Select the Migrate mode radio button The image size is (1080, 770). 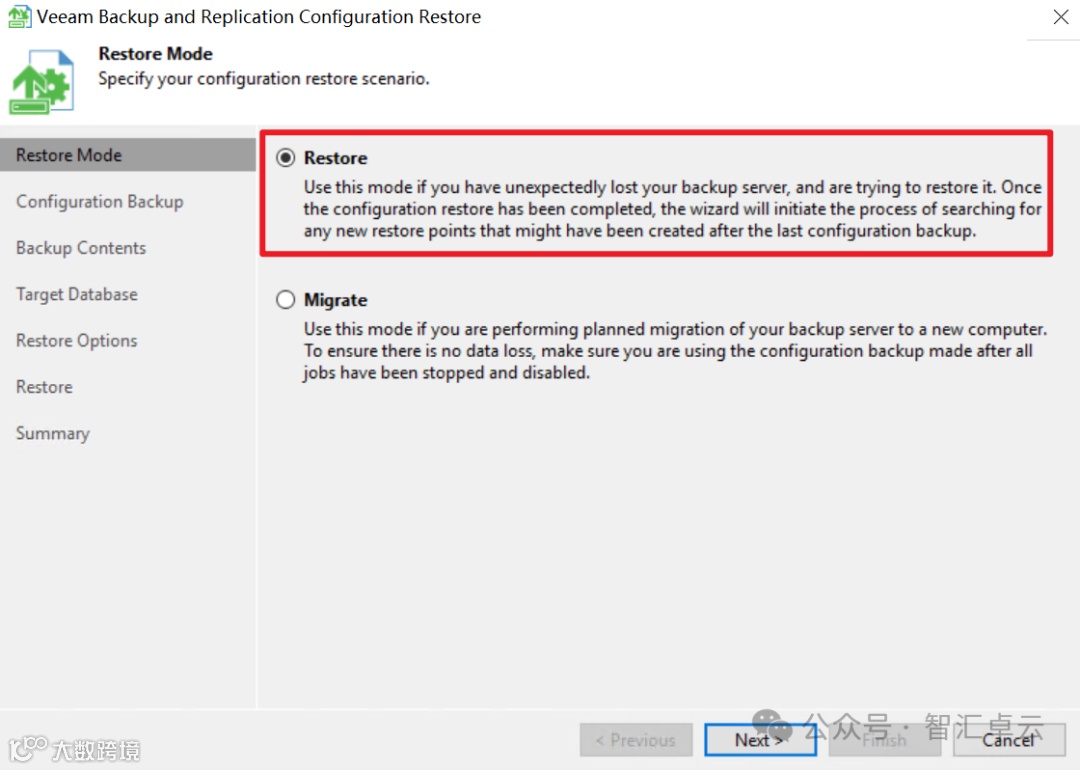tap(286, 300)
